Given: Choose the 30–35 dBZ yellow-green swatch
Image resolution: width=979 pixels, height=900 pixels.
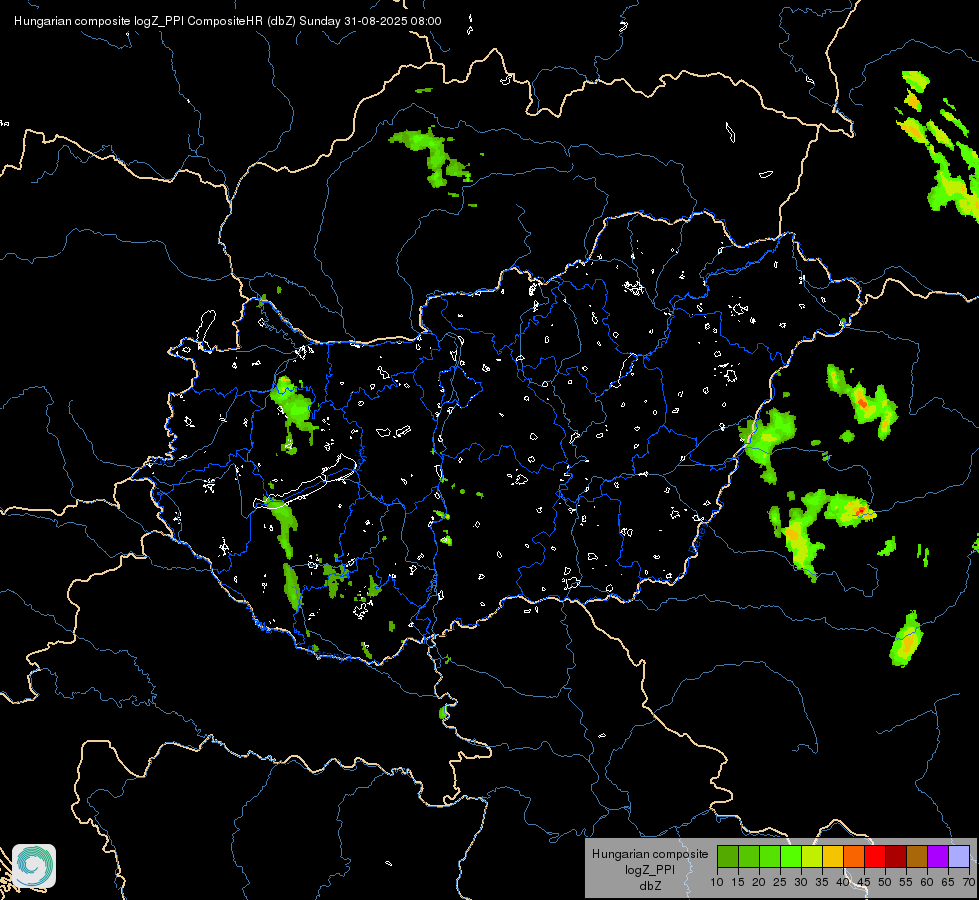Looking at the screenshot, I should (812, 856).
